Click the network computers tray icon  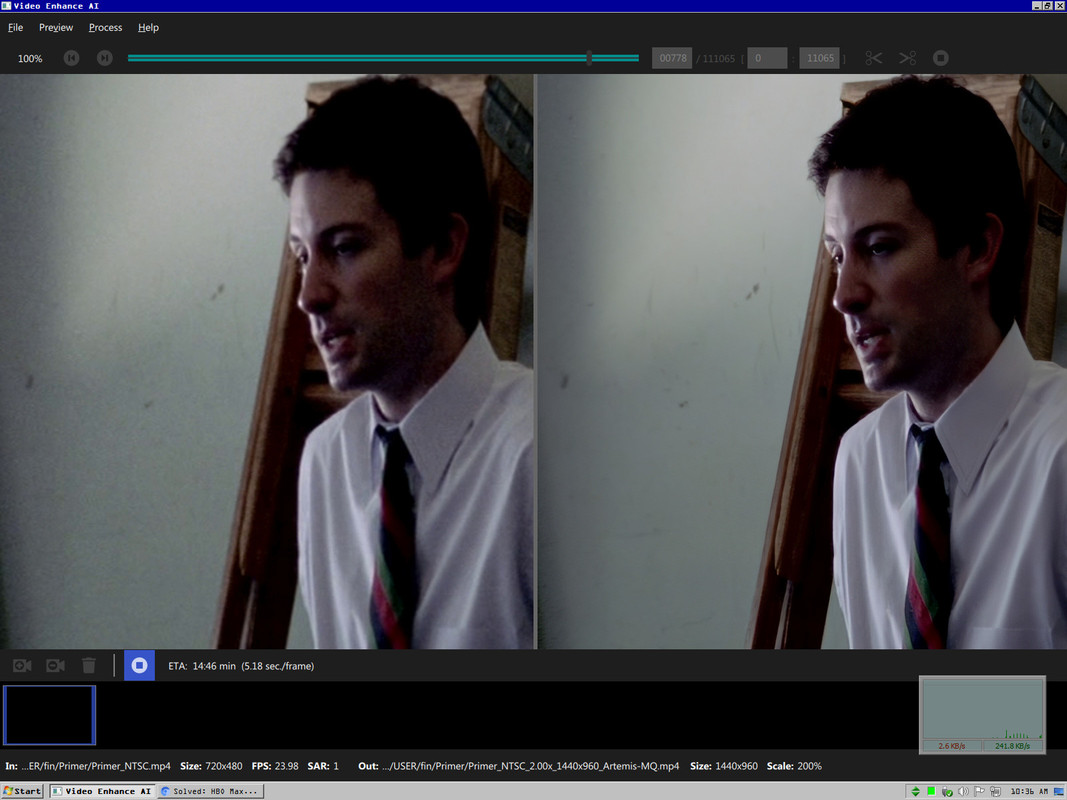click(995, 791)
